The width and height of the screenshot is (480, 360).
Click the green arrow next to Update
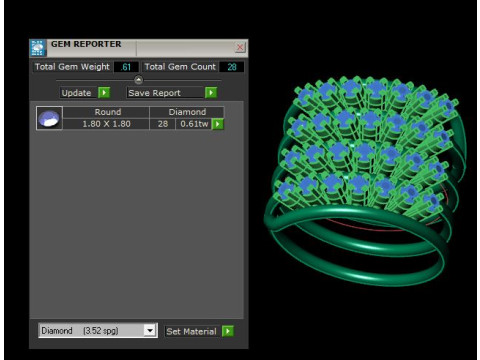(104, 93)
